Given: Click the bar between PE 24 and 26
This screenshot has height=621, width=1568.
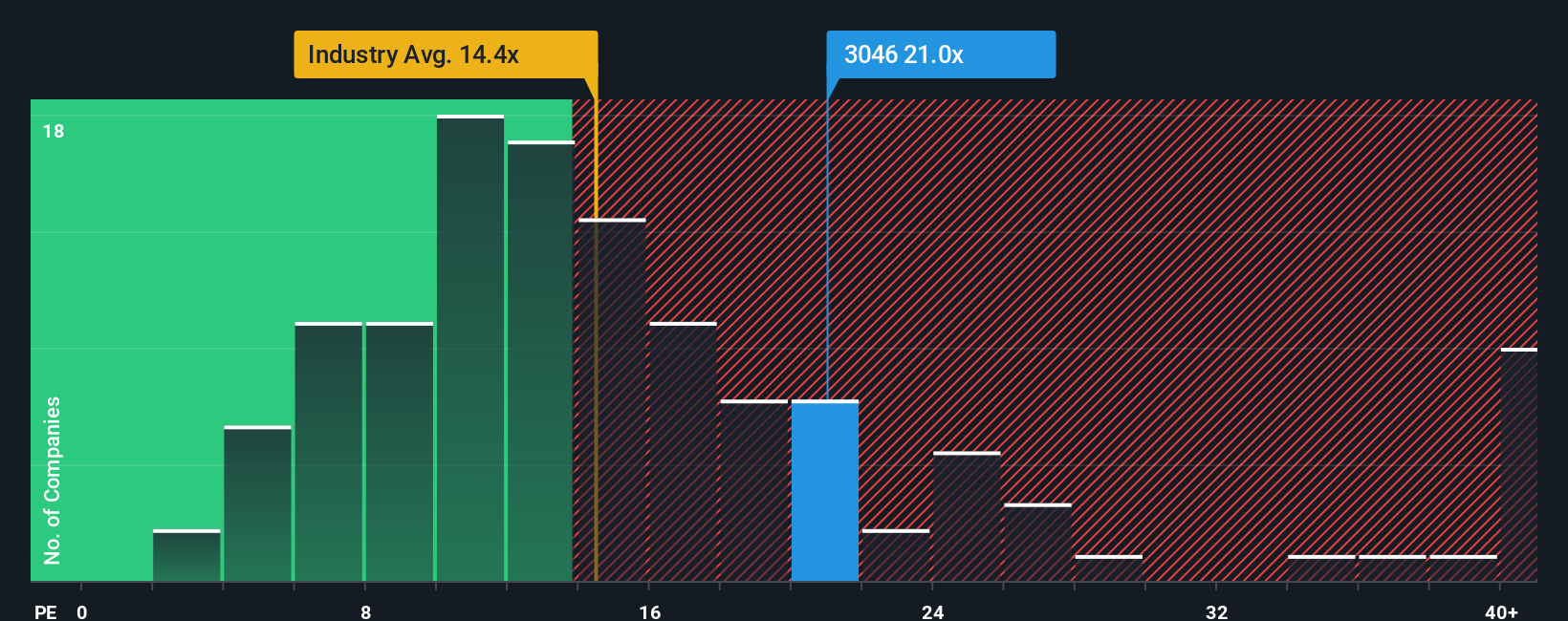Looking at the screenshot, I should click(967, 517).
